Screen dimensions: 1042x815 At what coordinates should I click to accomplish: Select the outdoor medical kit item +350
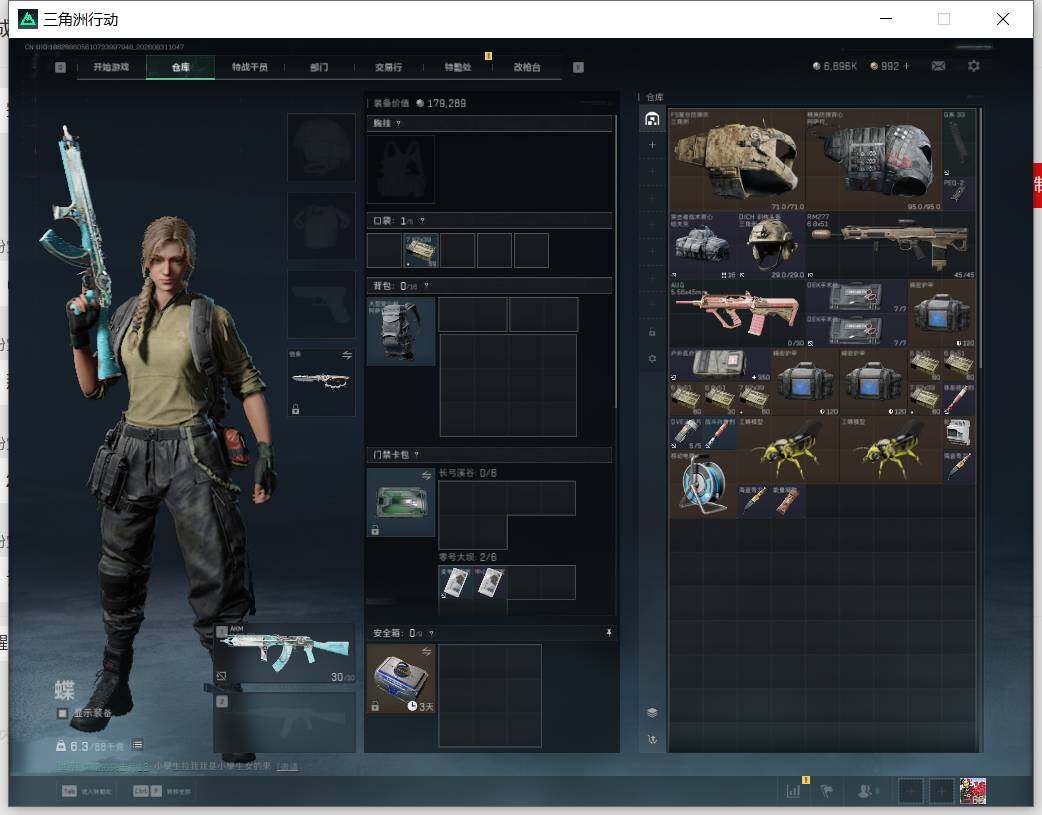(x=720, y=364)
